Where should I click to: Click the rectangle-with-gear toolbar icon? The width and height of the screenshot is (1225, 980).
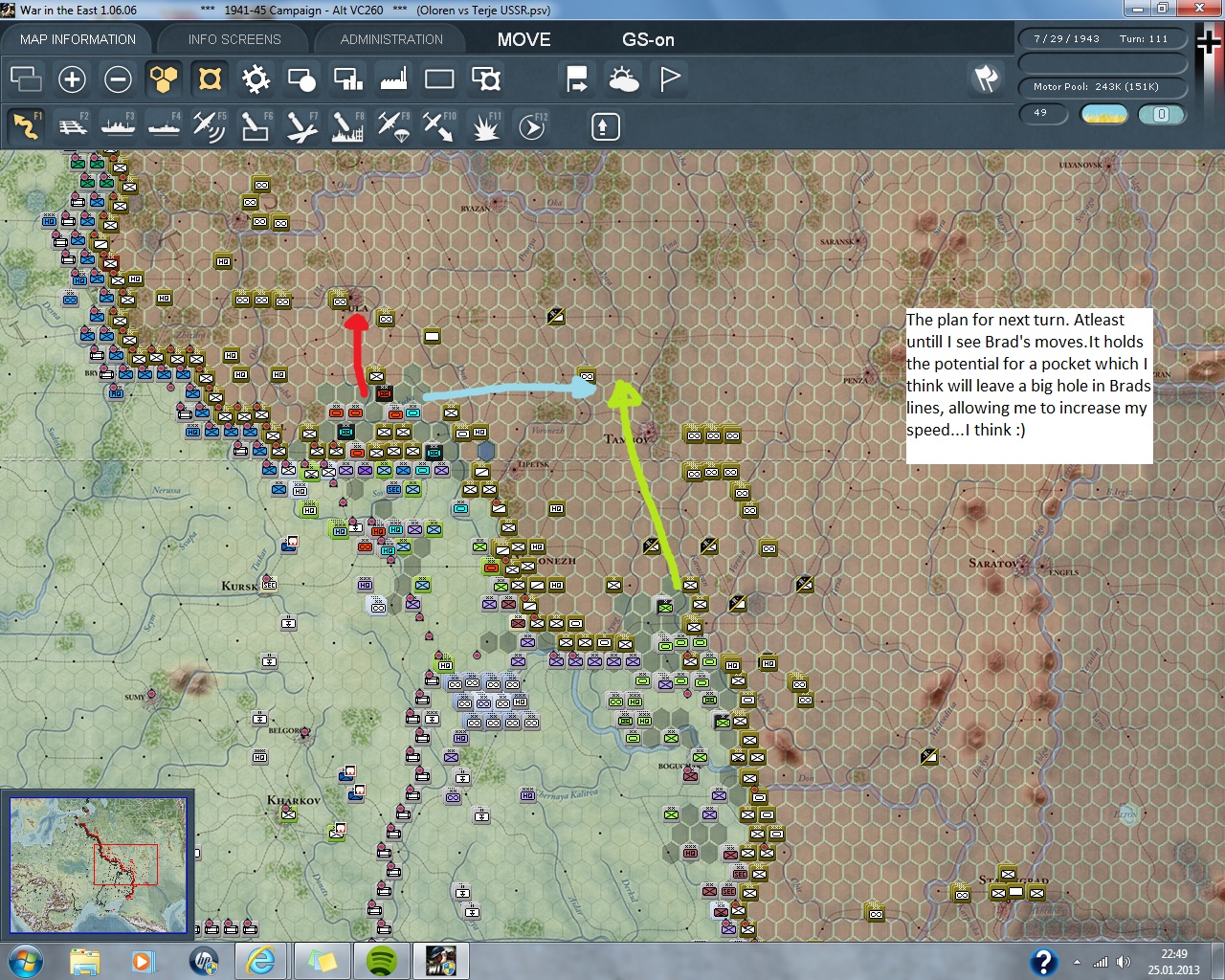click(x=486, y=79)
